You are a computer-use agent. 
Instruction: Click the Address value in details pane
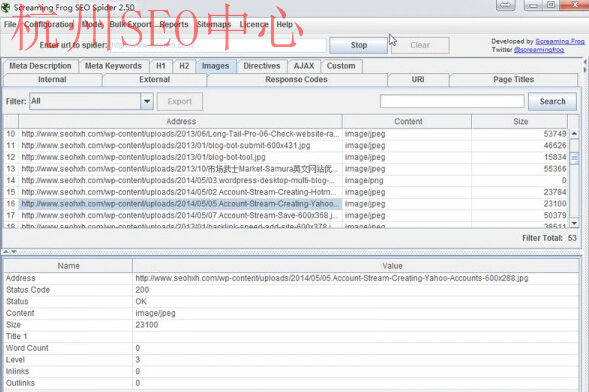tap(332, 278)
